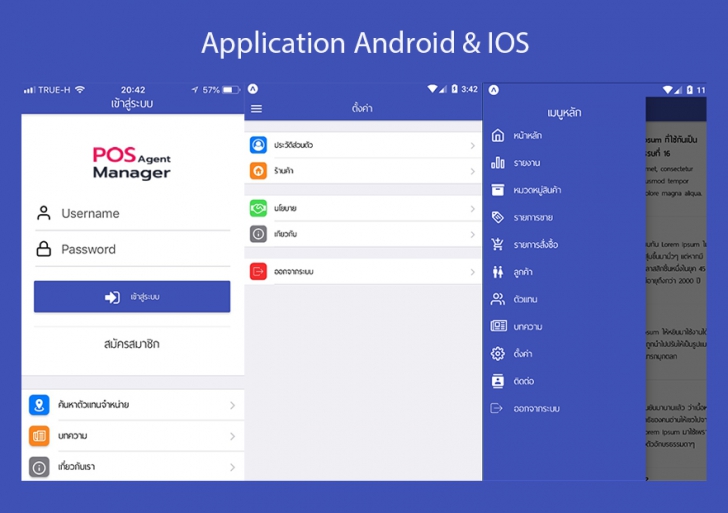Screen dimensions: 728x513
Task: Click ค้นหาตัวแทนจำหน่าย label text
Action: (93, 405)
